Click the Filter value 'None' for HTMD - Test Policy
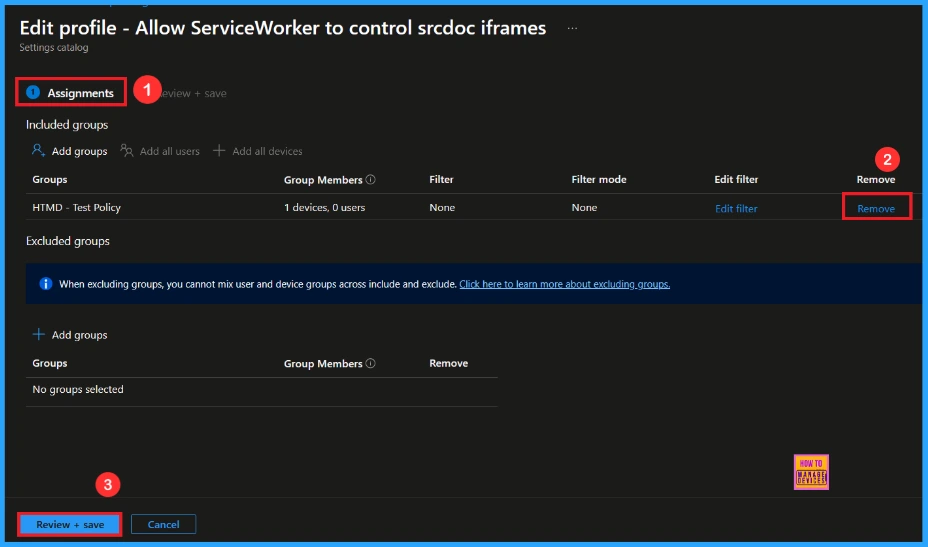The height and width of the screenshot is (547, 928). pyautogui.click(x=442, y=207)
